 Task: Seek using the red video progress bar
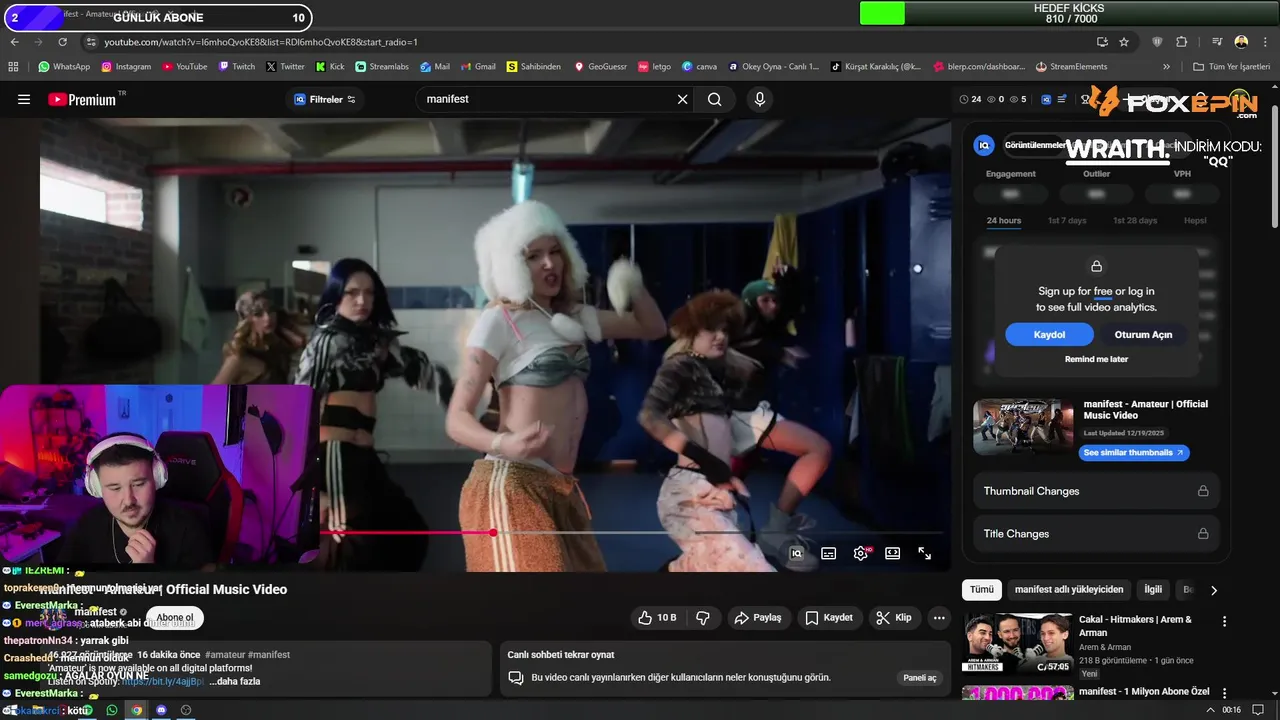[x=630, y=532]
